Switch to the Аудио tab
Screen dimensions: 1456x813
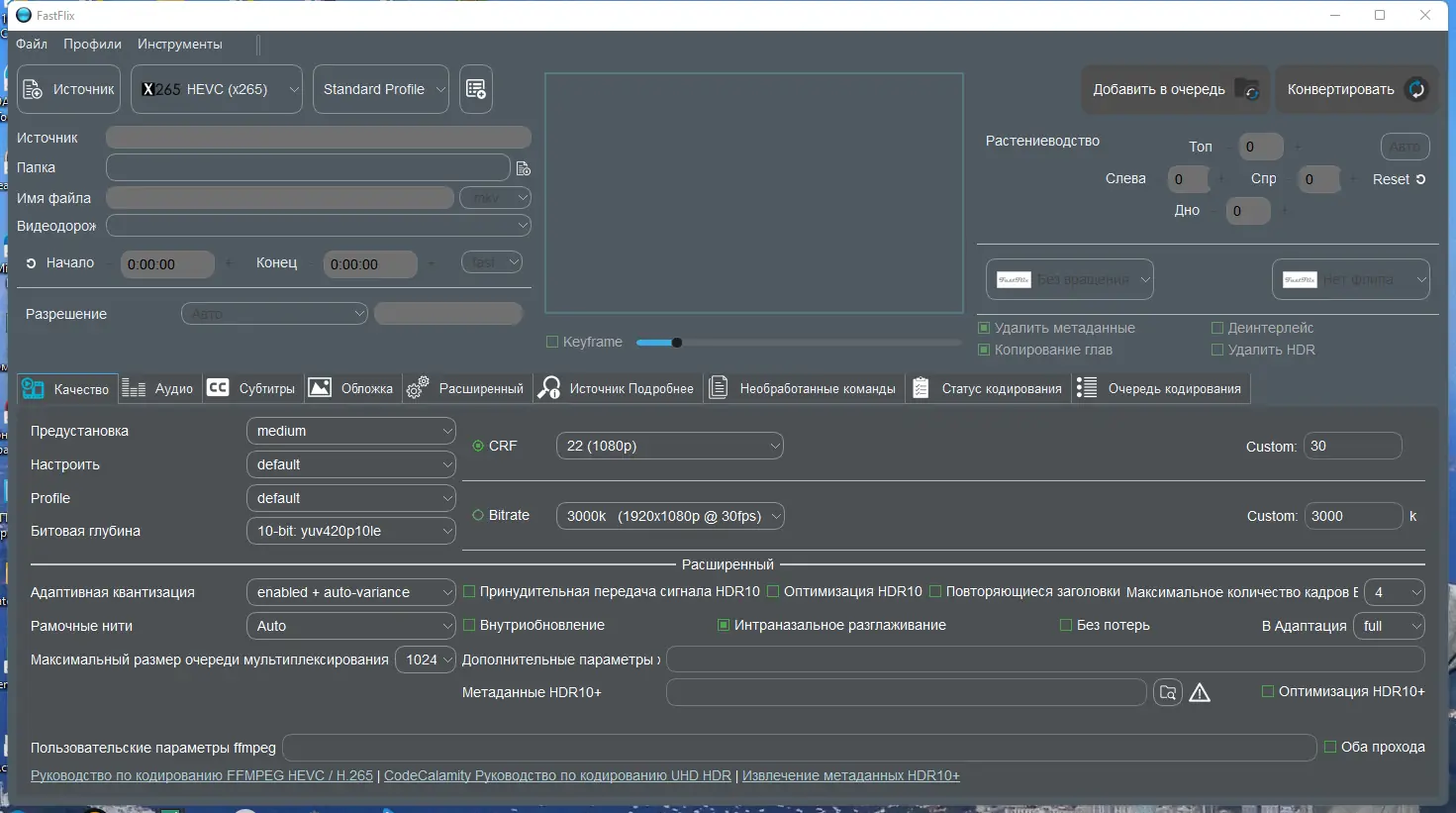click(158, 388)
